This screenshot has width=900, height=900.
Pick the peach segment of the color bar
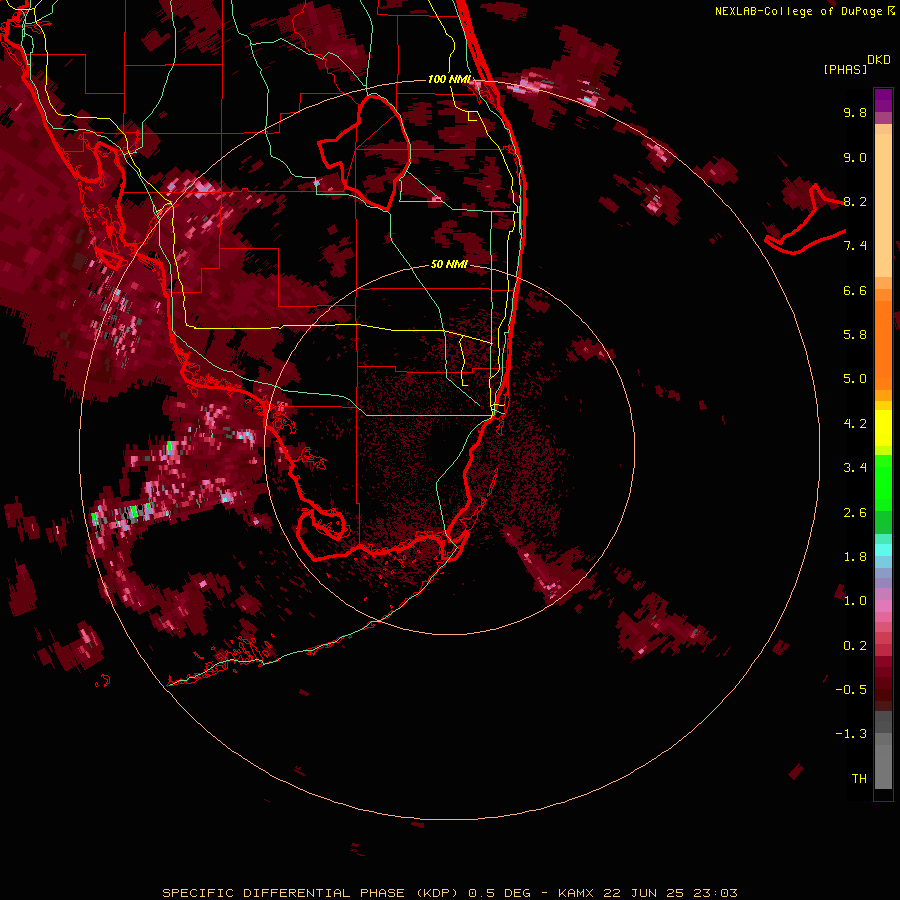[883, 205]
